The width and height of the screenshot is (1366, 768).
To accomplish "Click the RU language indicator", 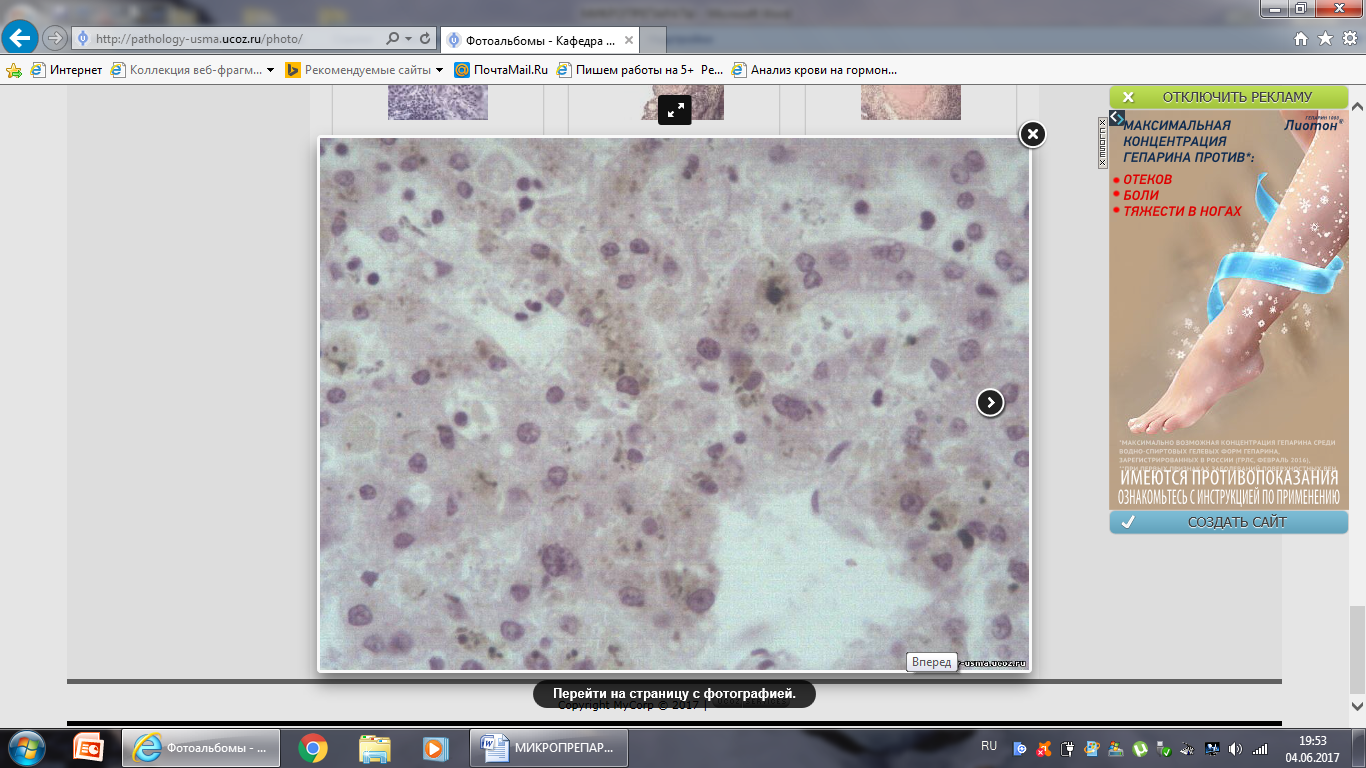I will click(989, 746).
